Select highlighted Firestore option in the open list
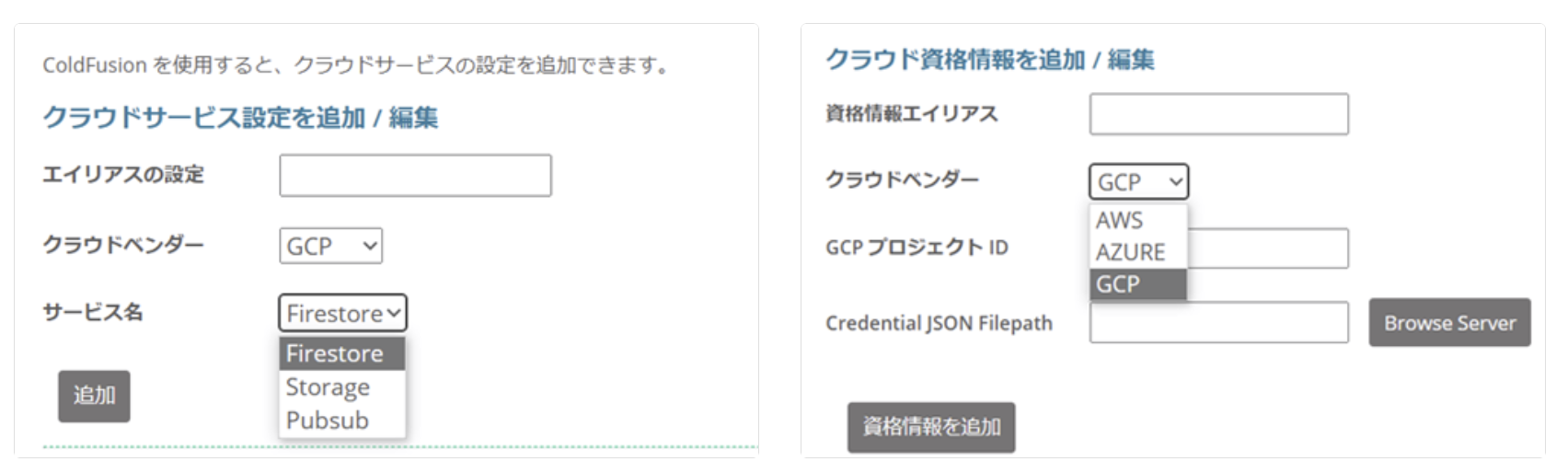Image resolution: width=1568 pixels, height=473 pixels. [x=341, y=353]
